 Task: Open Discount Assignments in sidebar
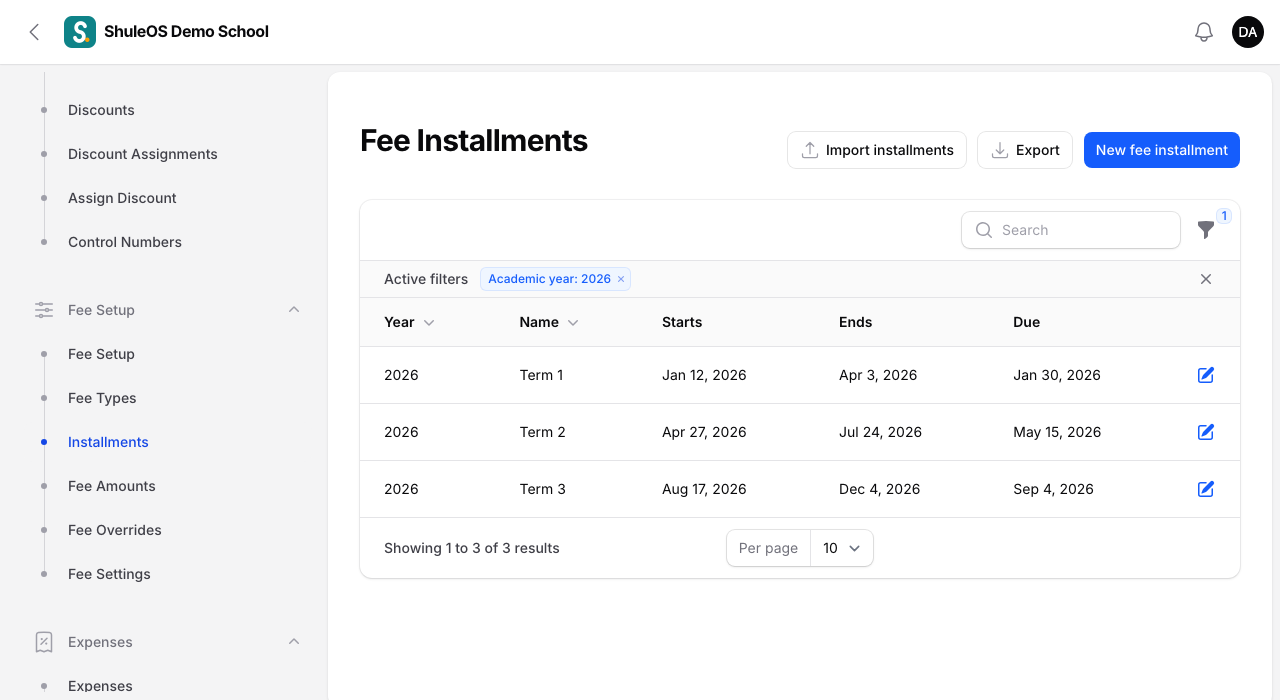143,154
